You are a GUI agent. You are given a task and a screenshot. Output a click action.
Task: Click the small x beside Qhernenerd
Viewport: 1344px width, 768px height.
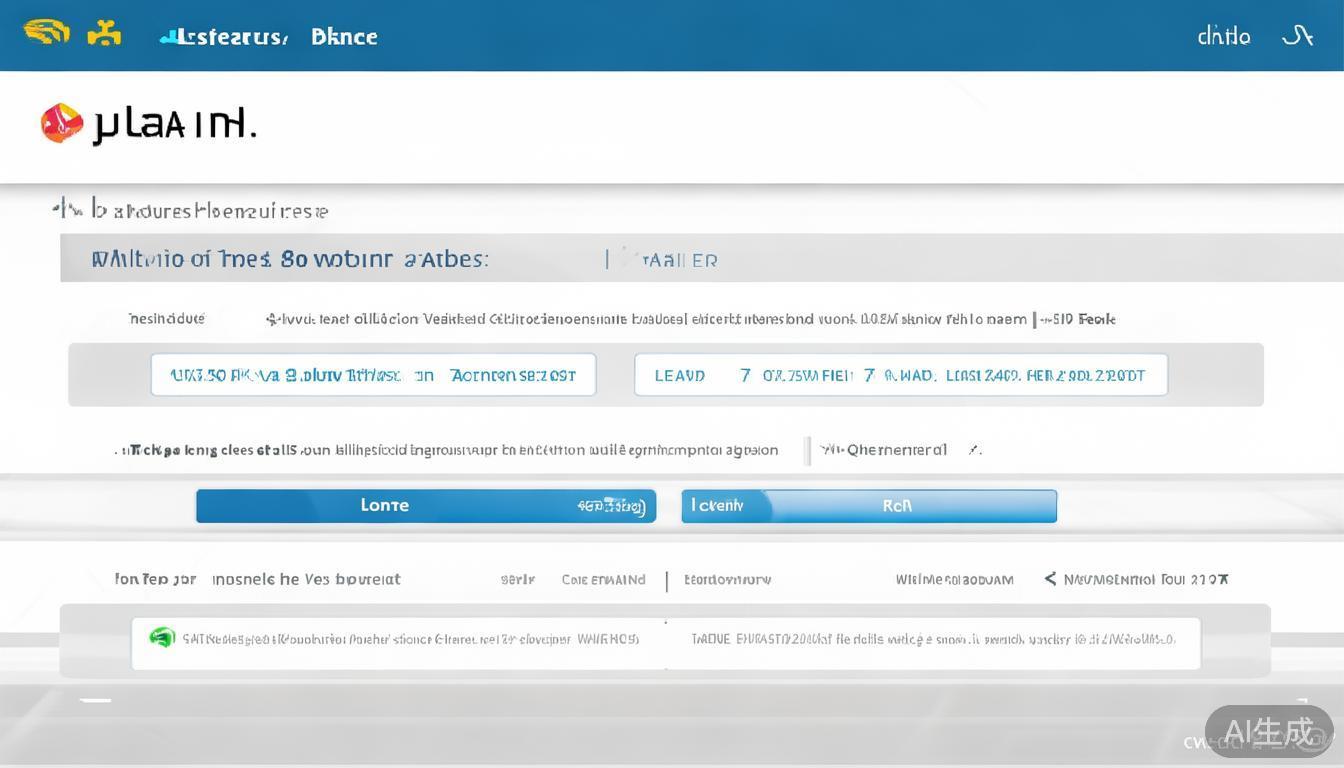(x=973, y=450)
